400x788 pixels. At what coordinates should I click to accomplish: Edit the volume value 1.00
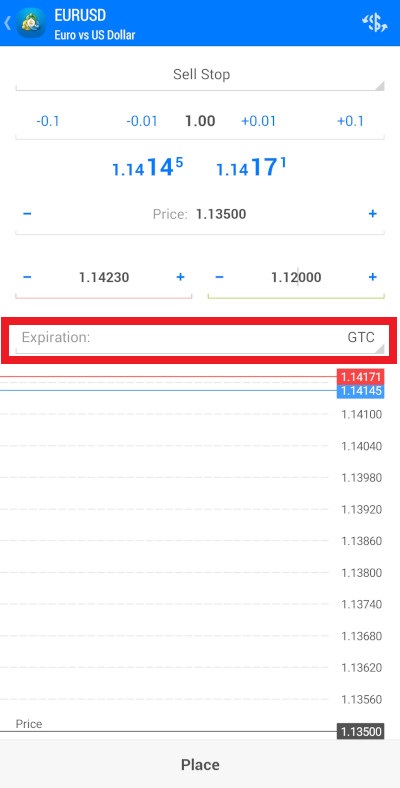point(200,121)
